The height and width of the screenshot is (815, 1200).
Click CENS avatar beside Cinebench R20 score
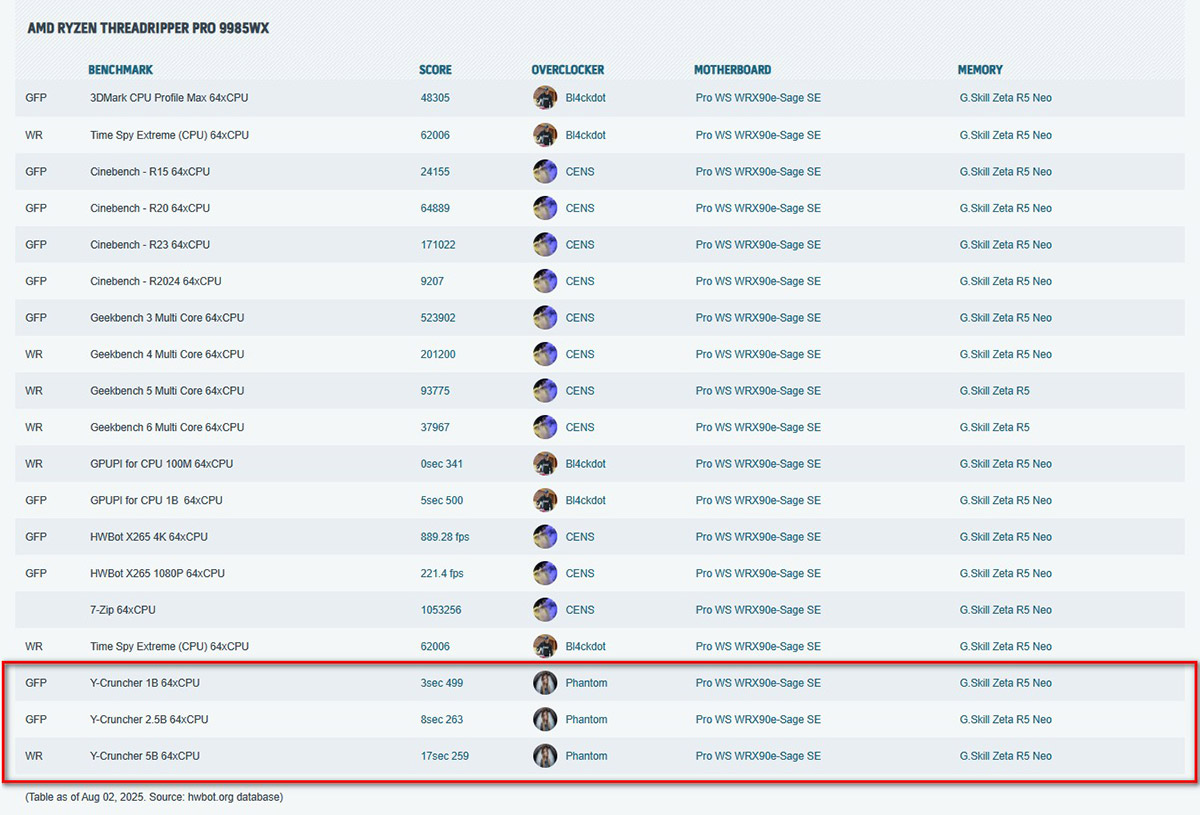[x=545, y=208]
